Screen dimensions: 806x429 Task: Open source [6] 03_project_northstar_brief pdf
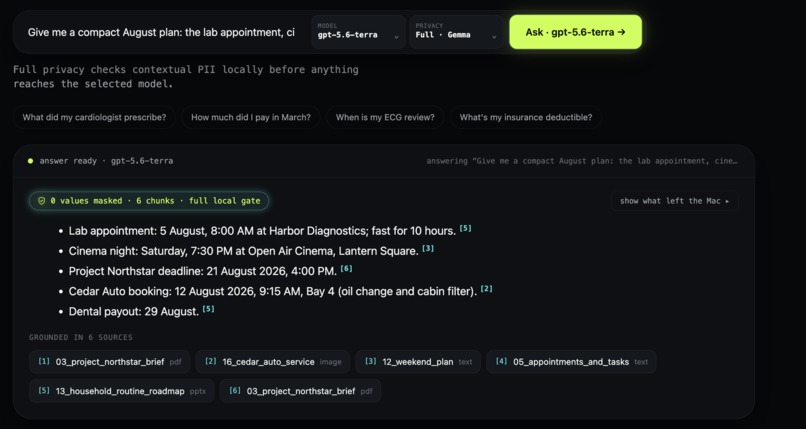[300, 391]
